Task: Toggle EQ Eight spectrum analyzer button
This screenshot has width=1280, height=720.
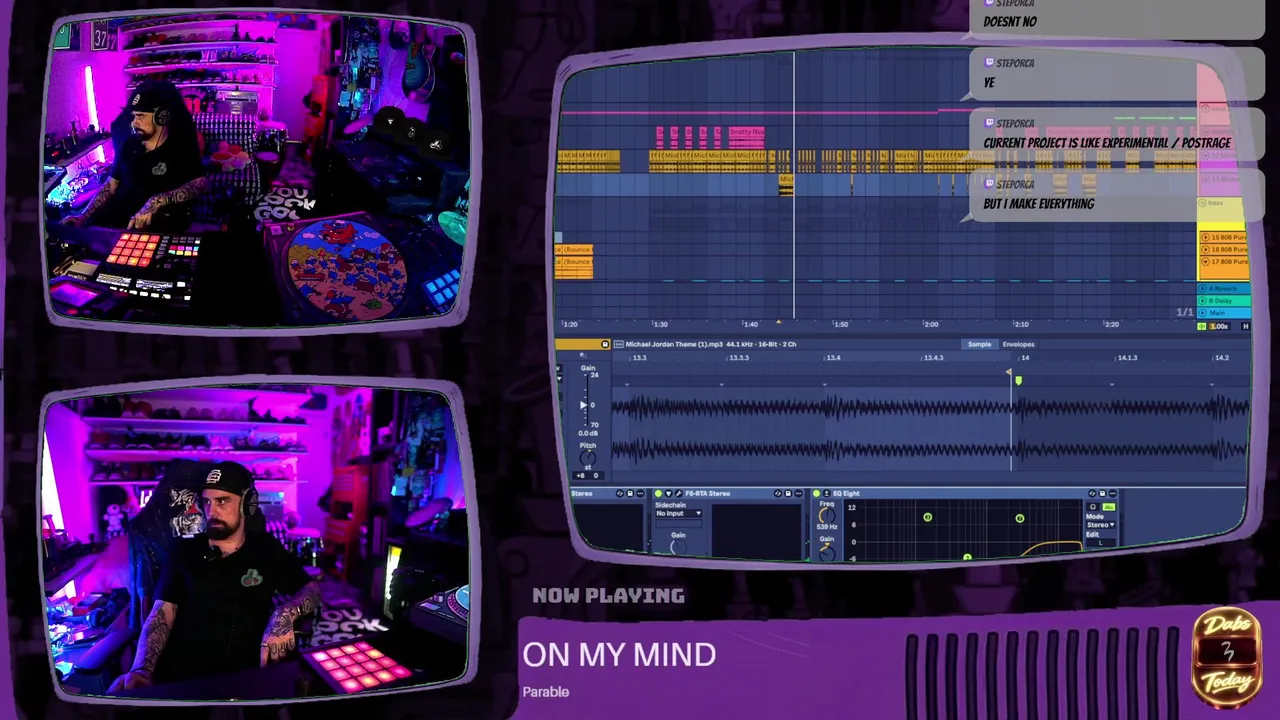Action: [x=1109, y=507]
